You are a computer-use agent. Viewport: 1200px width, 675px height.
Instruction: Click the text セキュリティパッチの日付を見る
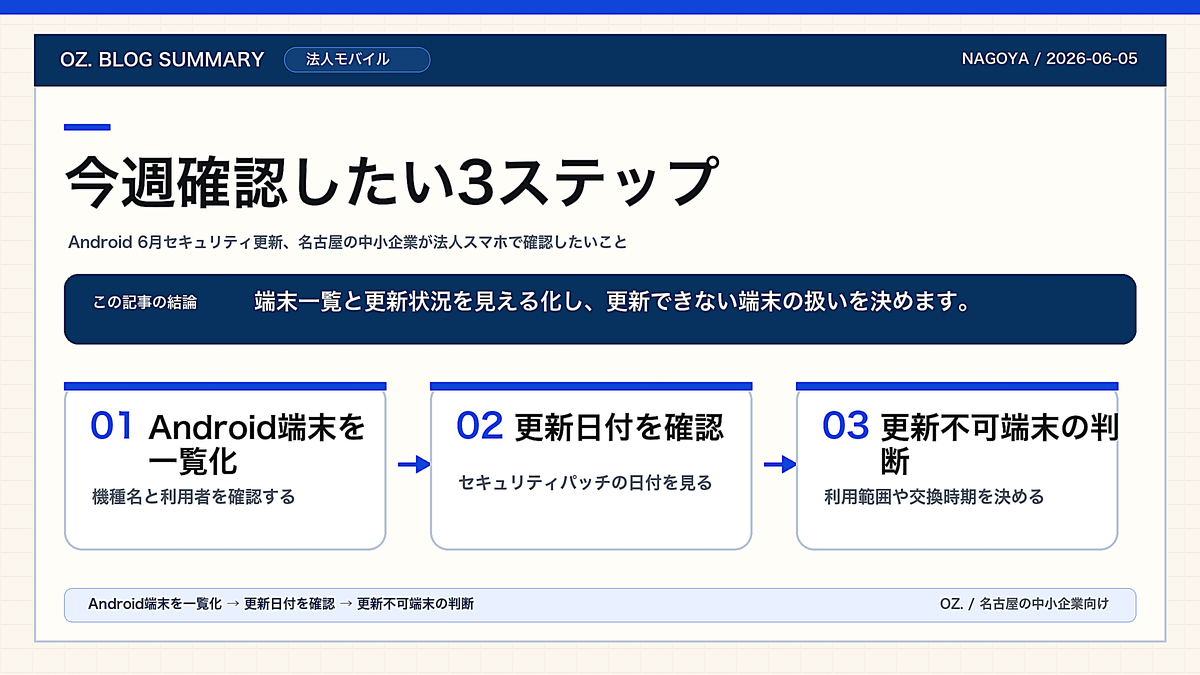click(585, 483)
